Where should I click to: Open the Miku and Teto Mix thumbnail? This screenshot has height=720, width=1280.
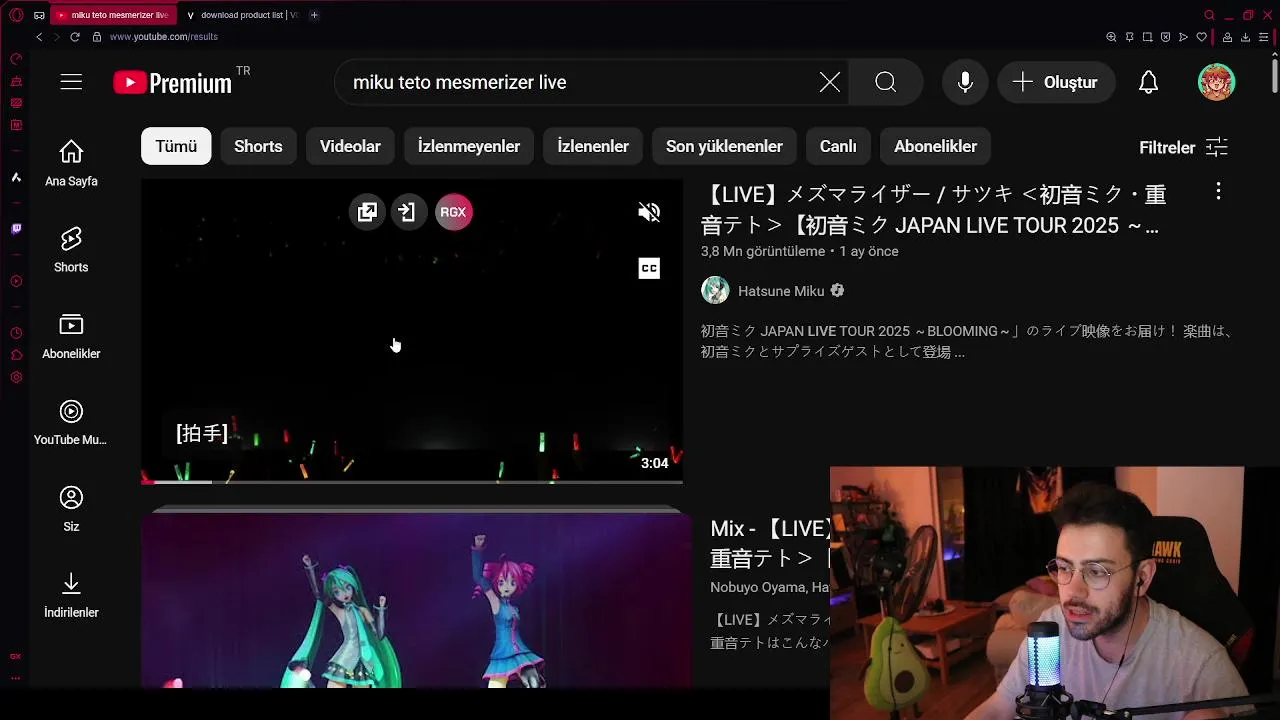coord(416,600)
